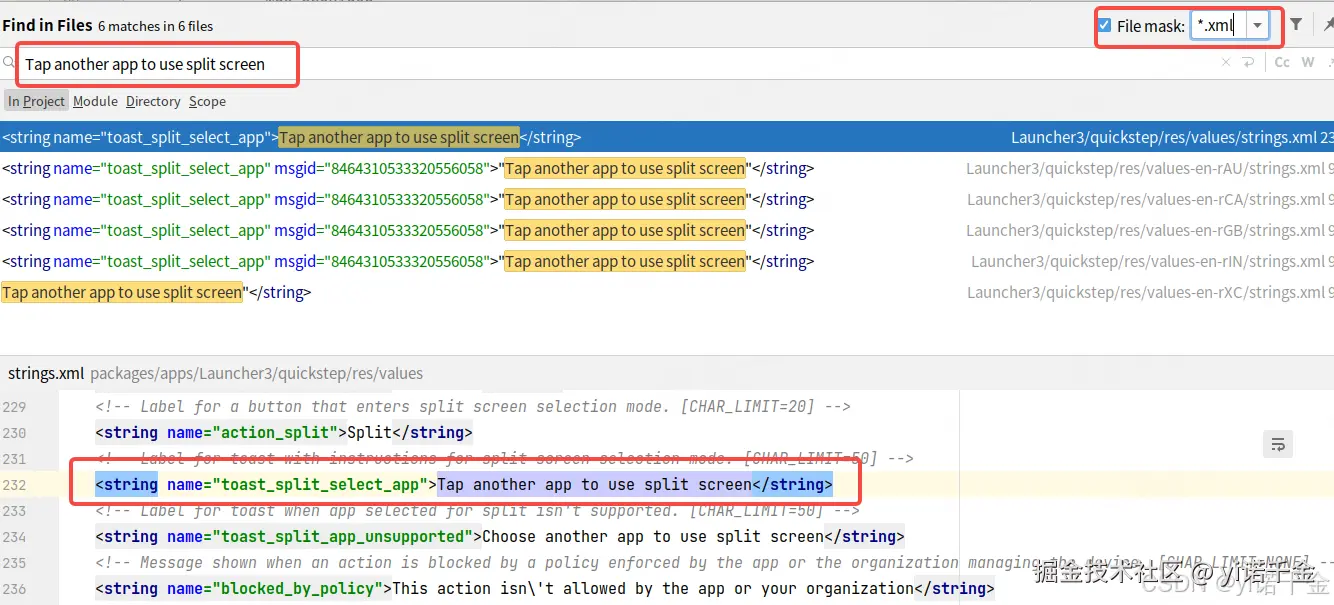1334x605 pixels.
Task: Click line number 236 in the gutter
Action: (x=14, y=588)
